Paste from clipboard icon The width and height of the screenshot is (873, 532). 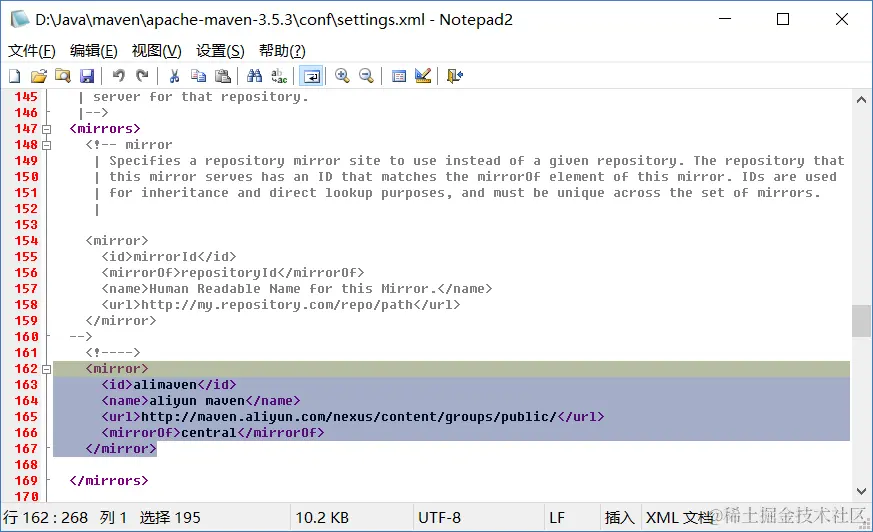223,76
